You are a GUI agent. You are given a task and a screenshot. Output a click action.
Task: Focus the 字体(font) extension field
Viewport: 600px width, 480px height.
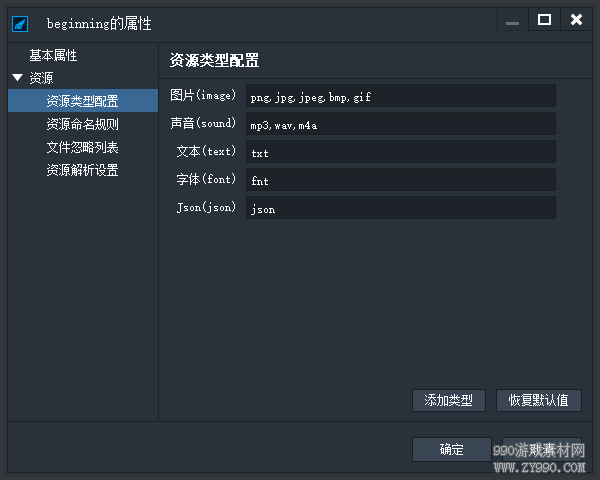click(401, 180)
